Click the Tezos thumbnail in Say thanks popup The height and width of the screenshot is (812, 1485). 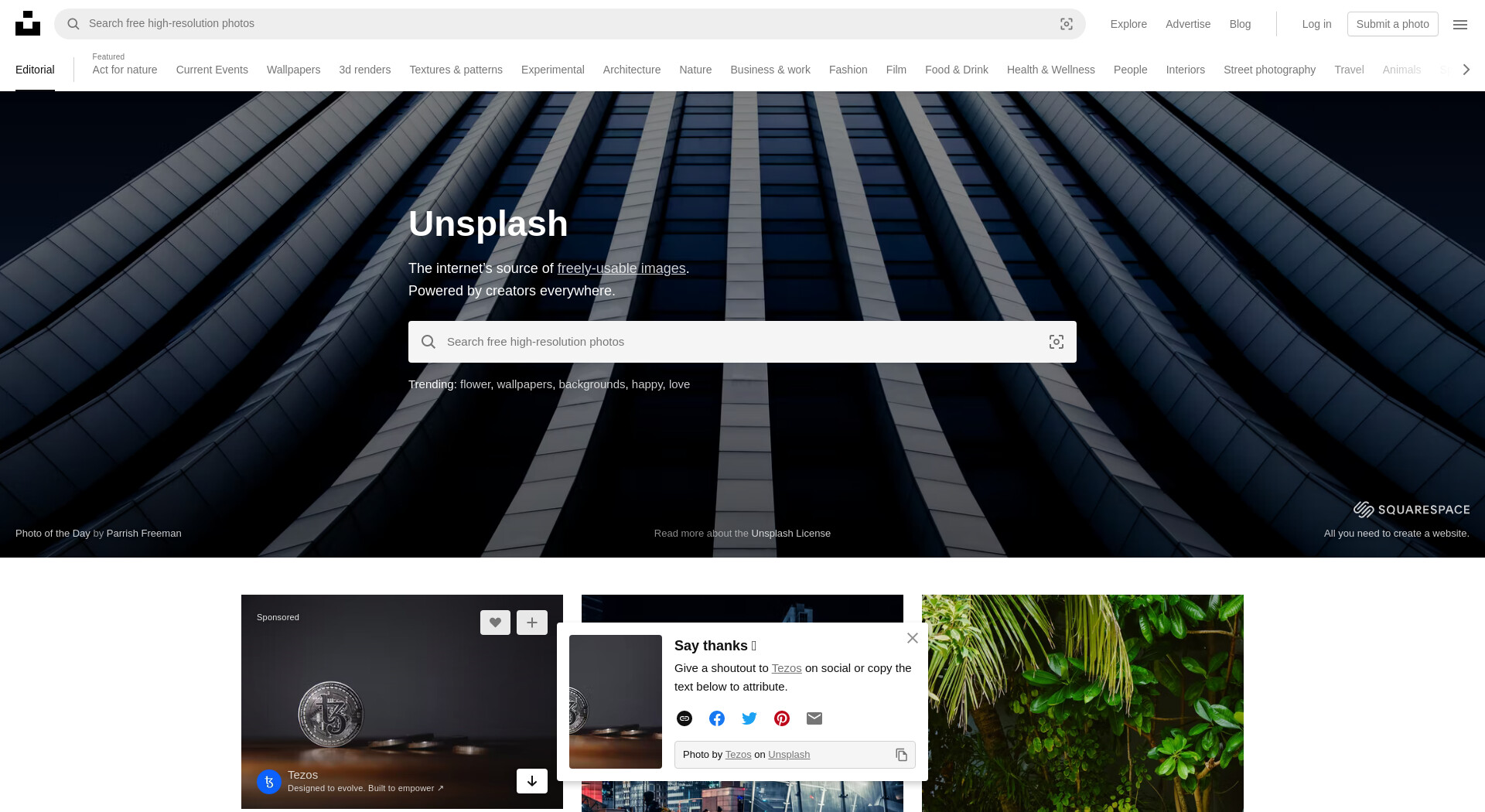(x=616, y=701)
